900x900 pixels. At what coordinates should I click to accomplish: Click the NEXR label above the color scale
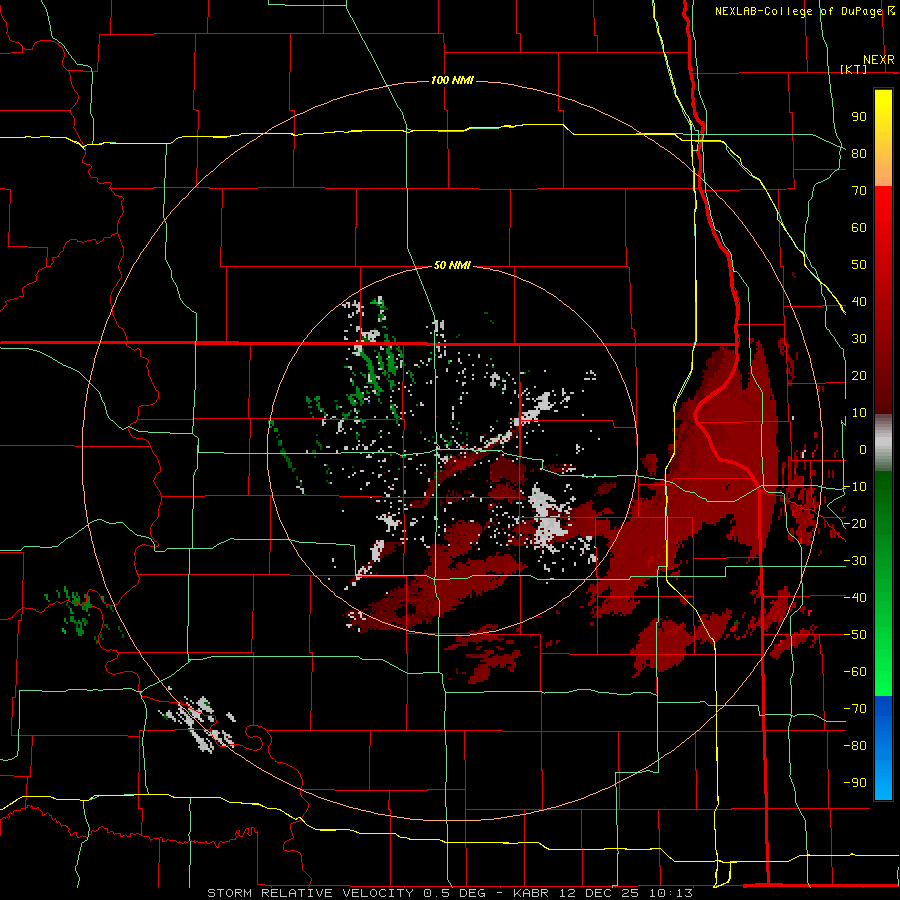879,60
